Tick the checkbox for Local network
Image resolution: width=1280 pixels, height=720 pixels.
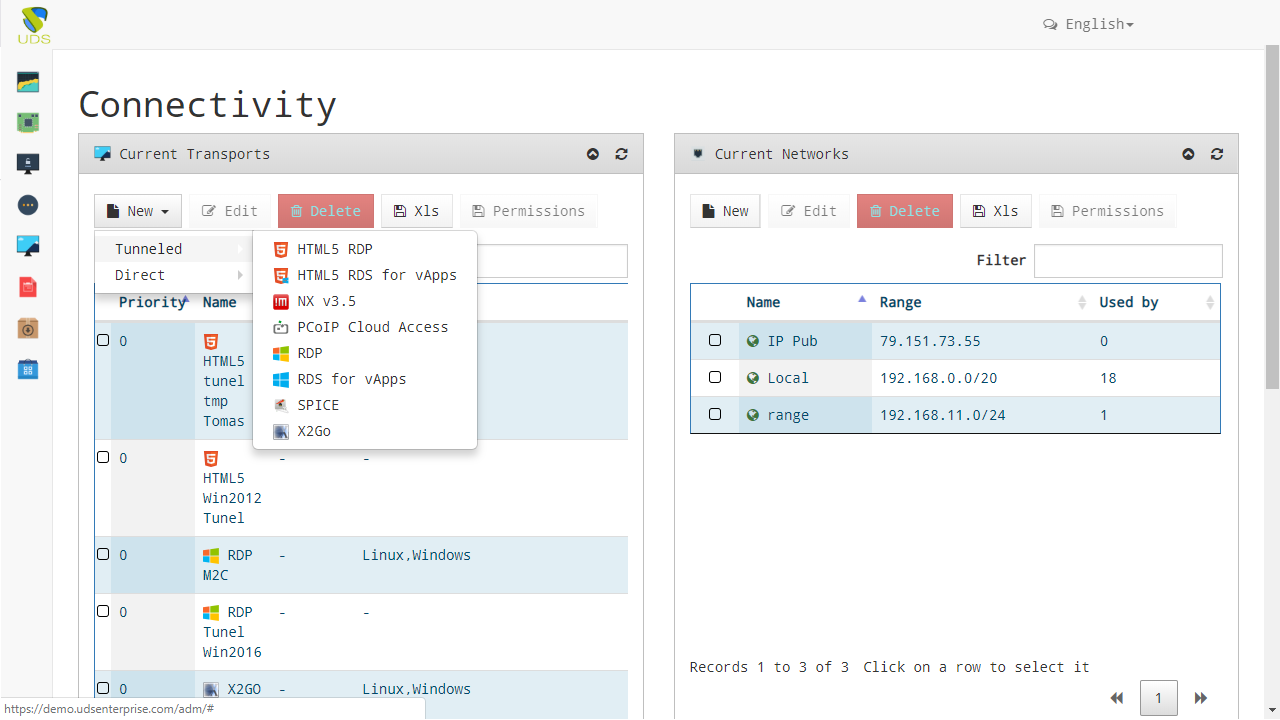click(x=715, y=378)
